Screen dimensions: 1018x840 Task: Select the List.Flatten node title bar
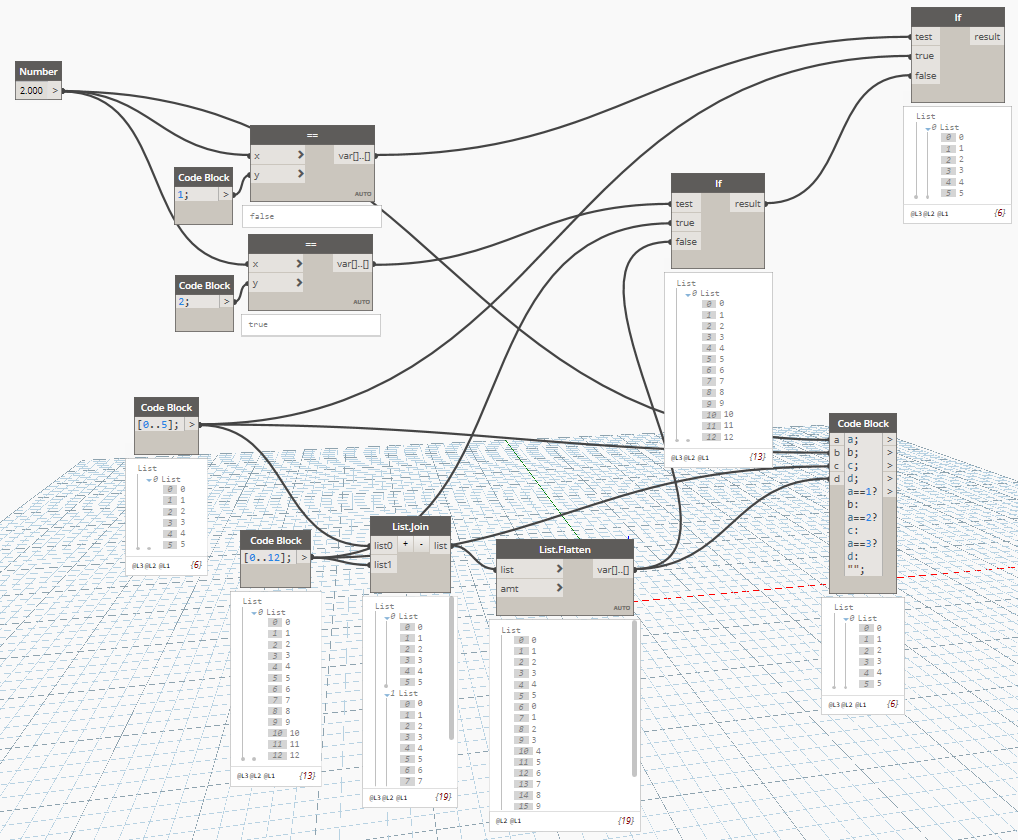pos(564,549)
